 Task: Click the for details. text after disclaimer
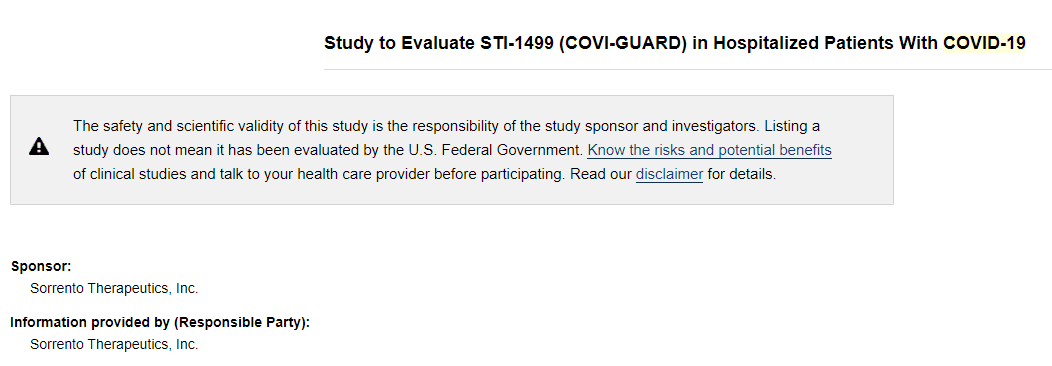pos(741,175)
